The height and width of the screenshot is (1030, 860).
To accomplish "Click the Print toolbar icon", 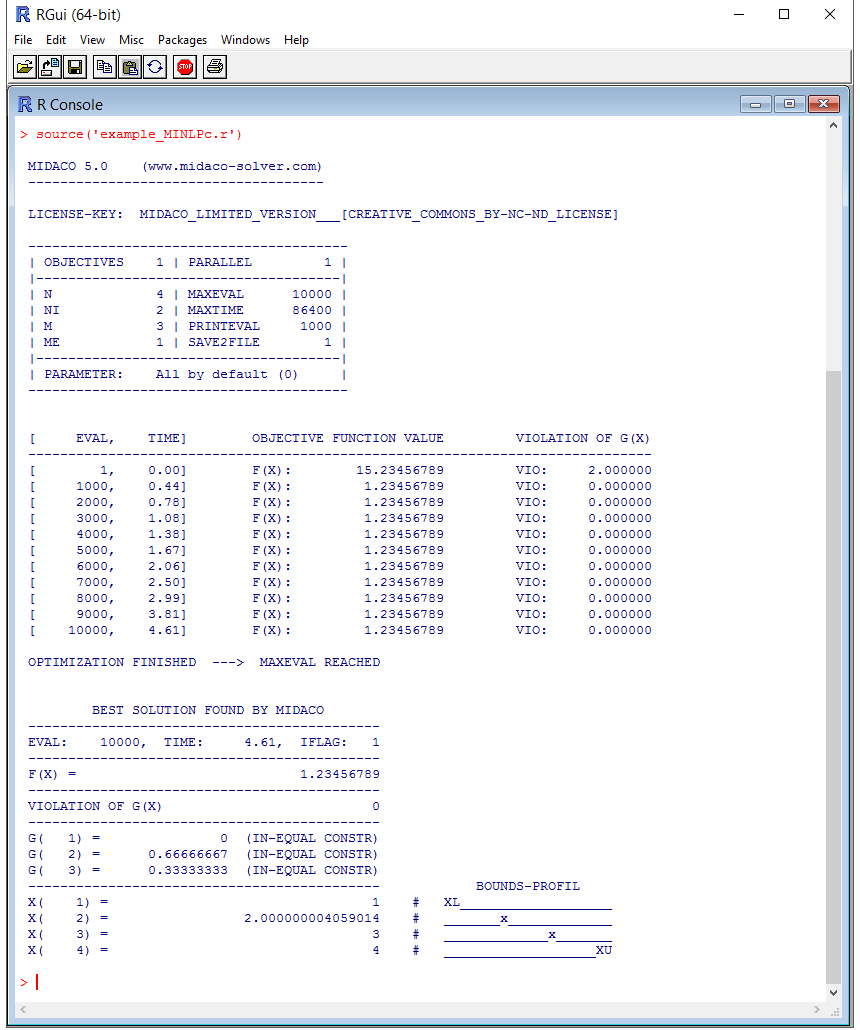I will click(215, 67).
